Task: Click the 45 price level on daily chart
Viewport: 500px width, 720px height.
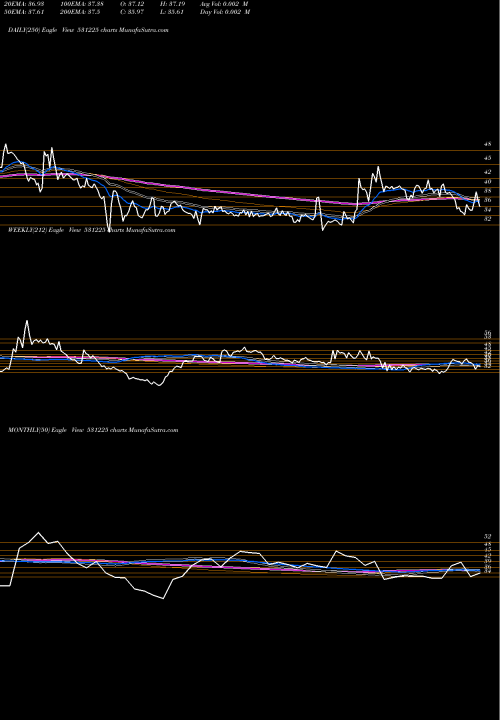Action: coord(487,158)
